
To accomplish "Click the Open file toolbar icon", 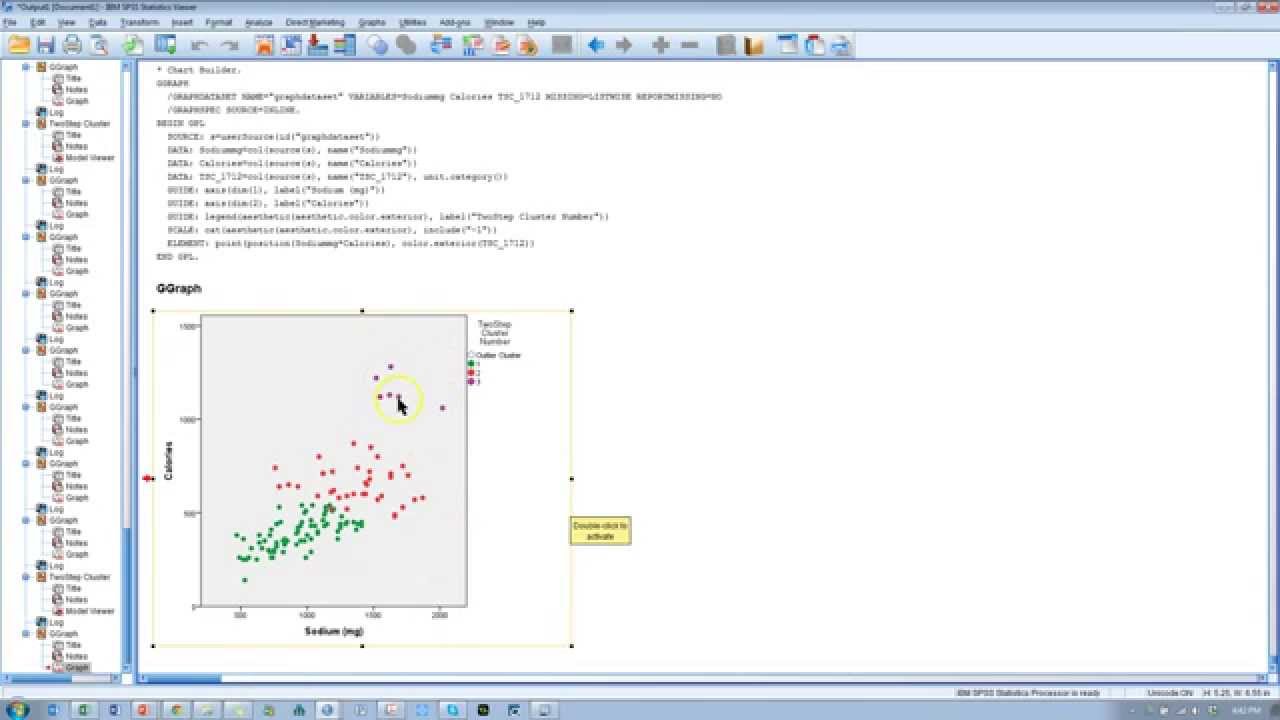I will [x=18, y=45].
